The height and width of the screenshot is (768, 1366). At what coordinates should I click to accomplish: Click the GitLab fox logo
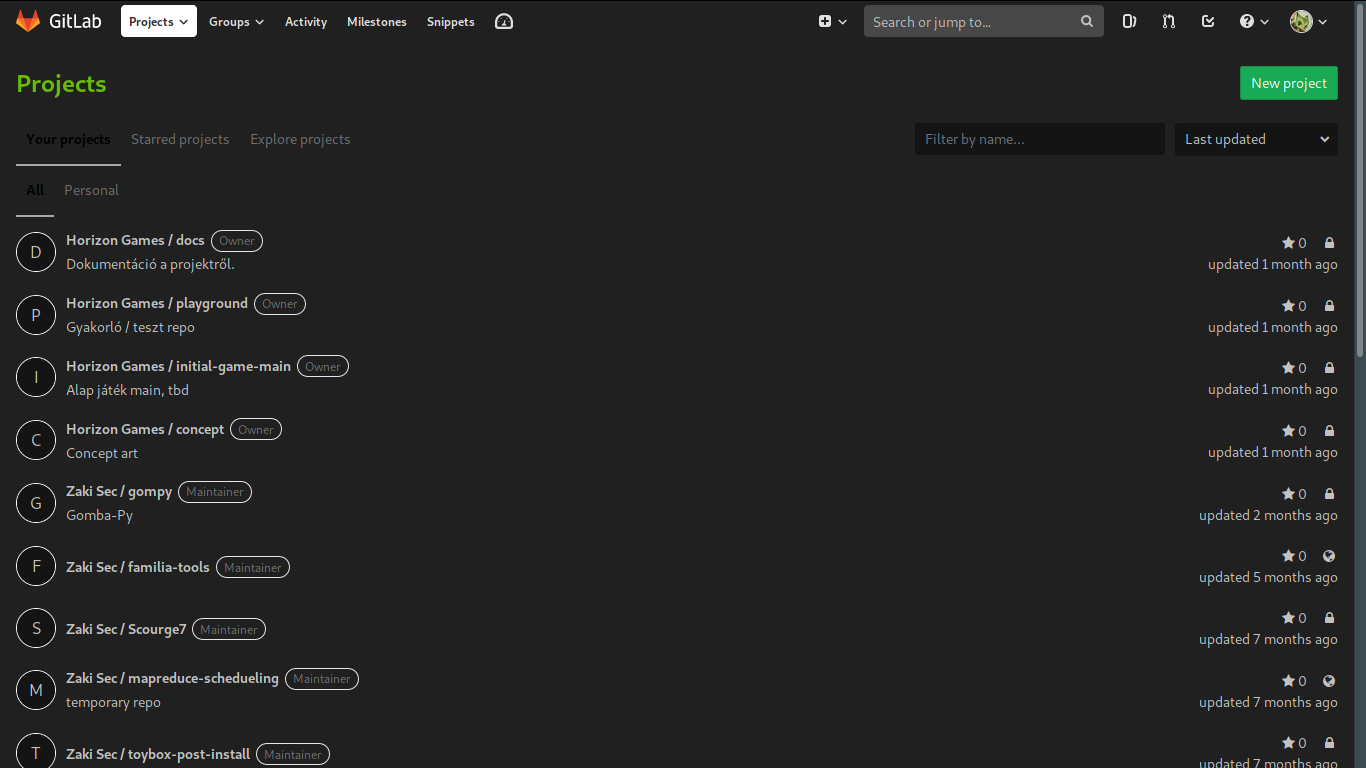click(27, 20)
